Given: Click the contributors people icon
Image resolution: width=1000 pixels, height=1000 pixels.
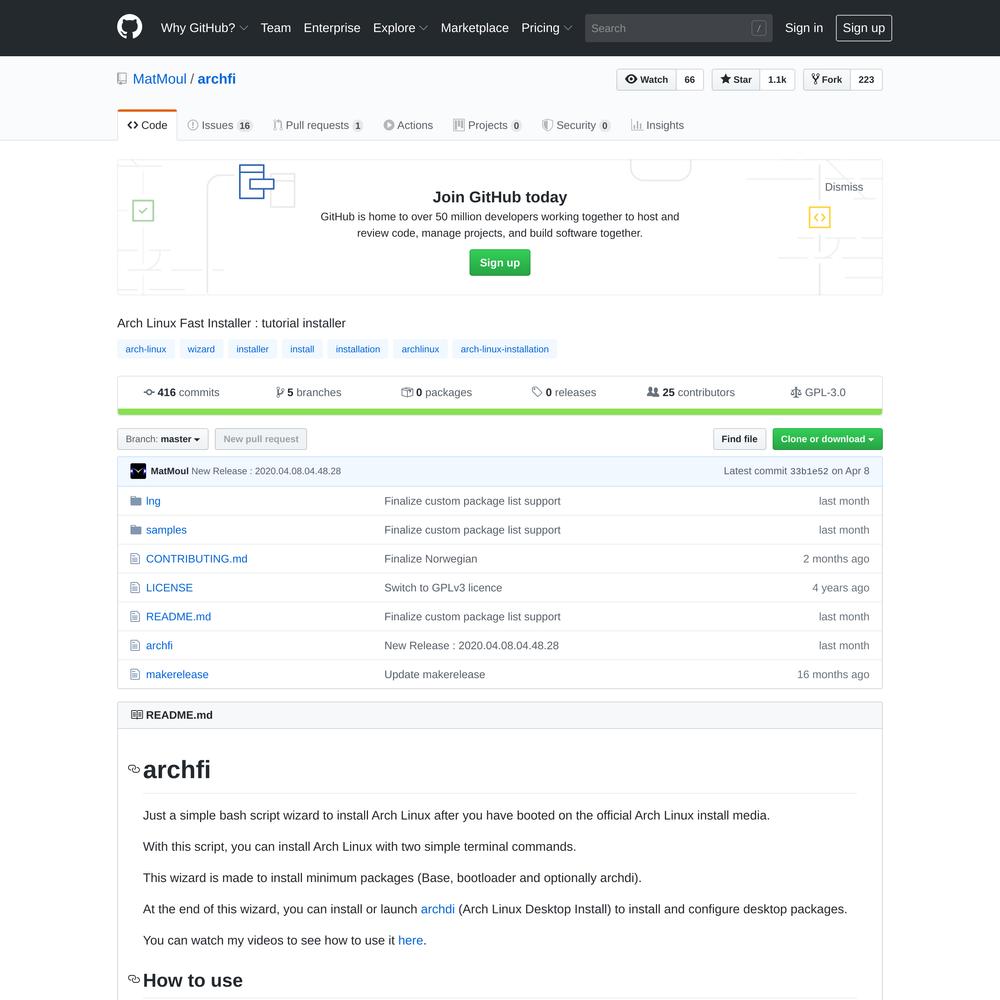Looking at the screenshot, I should click(653, 392).
